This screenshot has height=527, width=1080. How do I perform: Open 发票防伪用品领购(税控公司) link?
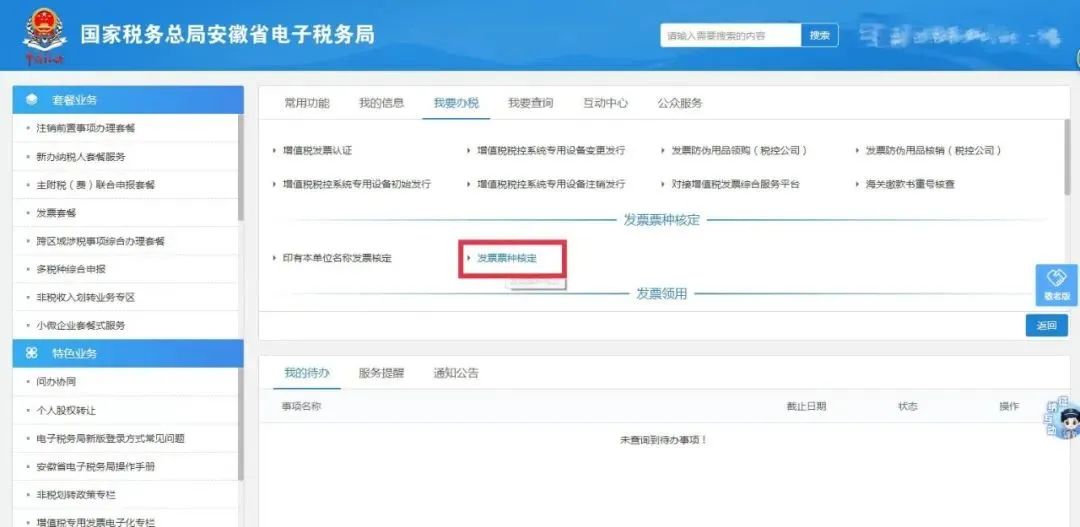[x=739, y=150]
